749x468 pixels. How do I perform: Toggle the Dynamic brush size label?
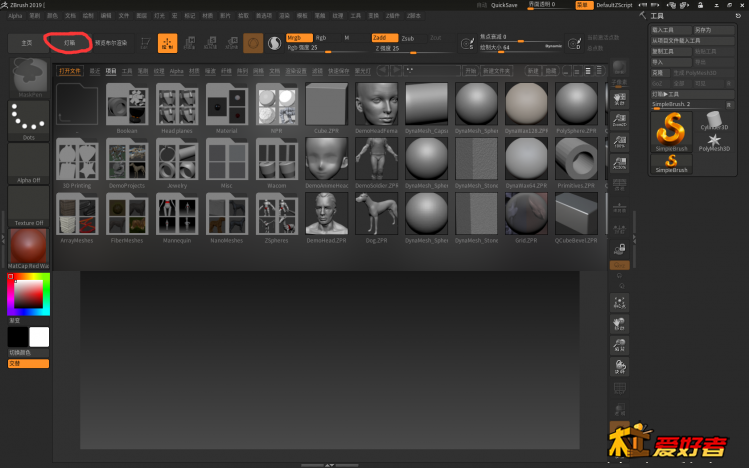click(553, 46)
